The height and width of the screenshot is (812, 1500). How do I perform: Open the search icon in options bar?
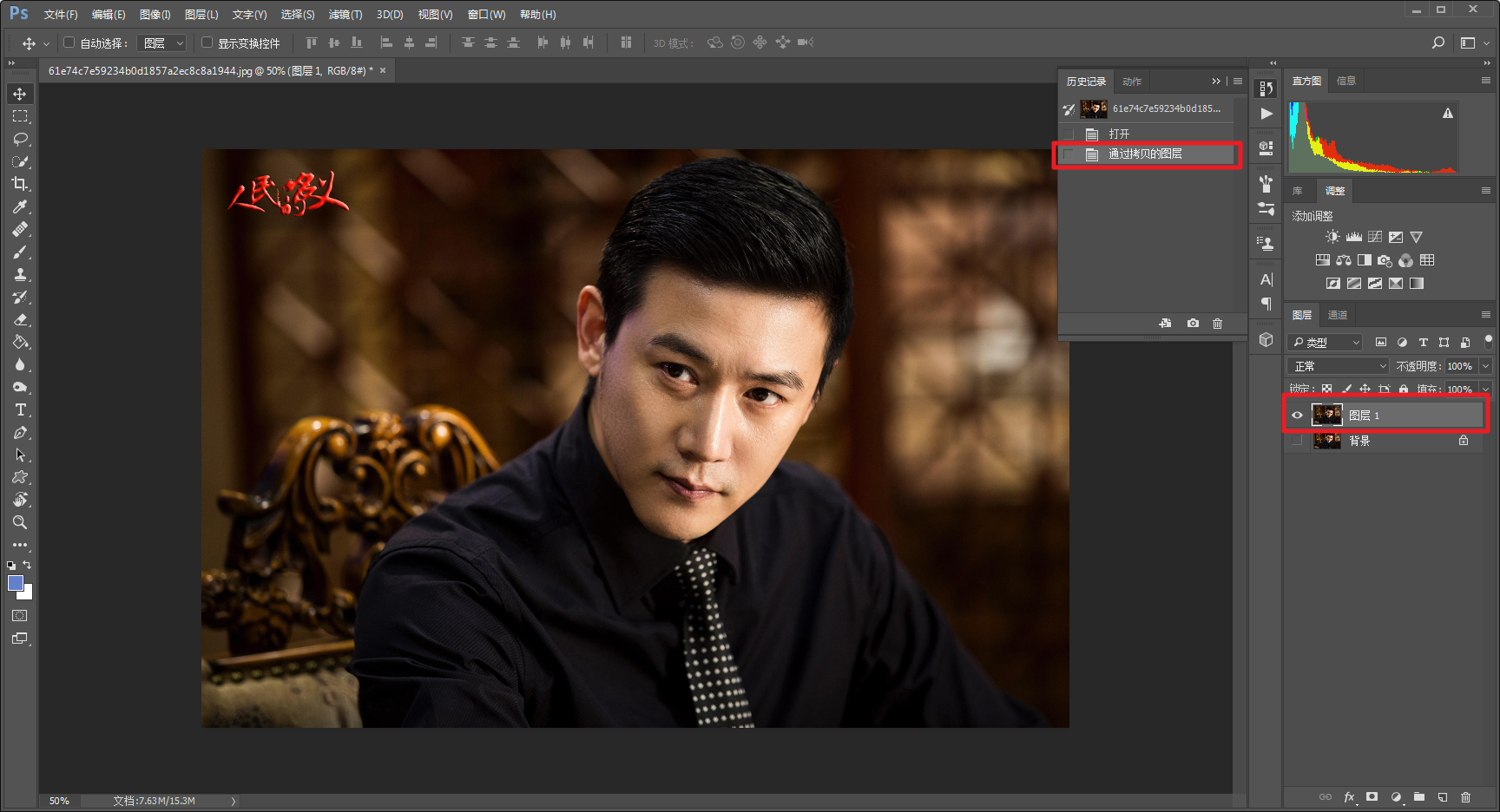point(1438,43)
